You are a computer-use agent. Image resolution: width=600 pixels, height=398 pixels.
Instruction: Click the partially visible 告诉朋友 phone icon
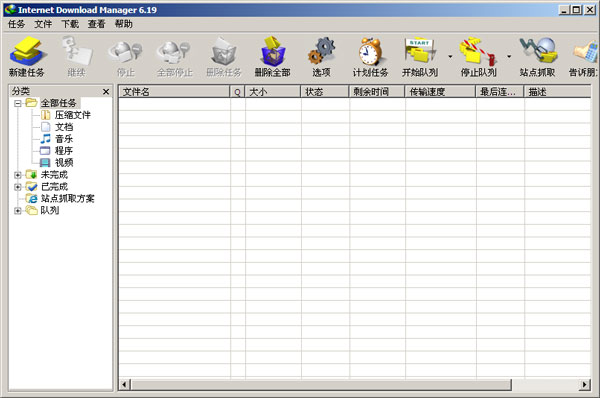click(585, 52)
